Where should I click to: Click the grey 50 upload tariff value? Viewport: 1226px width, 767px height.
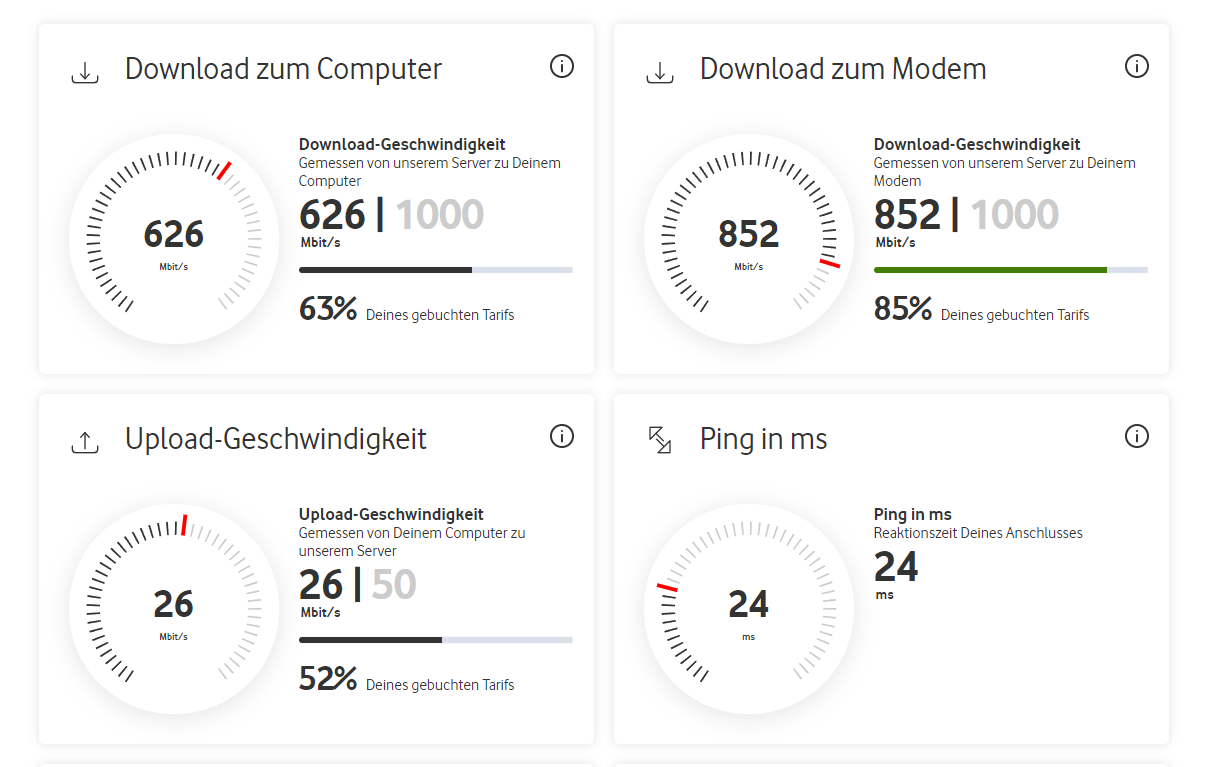click(x=394, y=585)
